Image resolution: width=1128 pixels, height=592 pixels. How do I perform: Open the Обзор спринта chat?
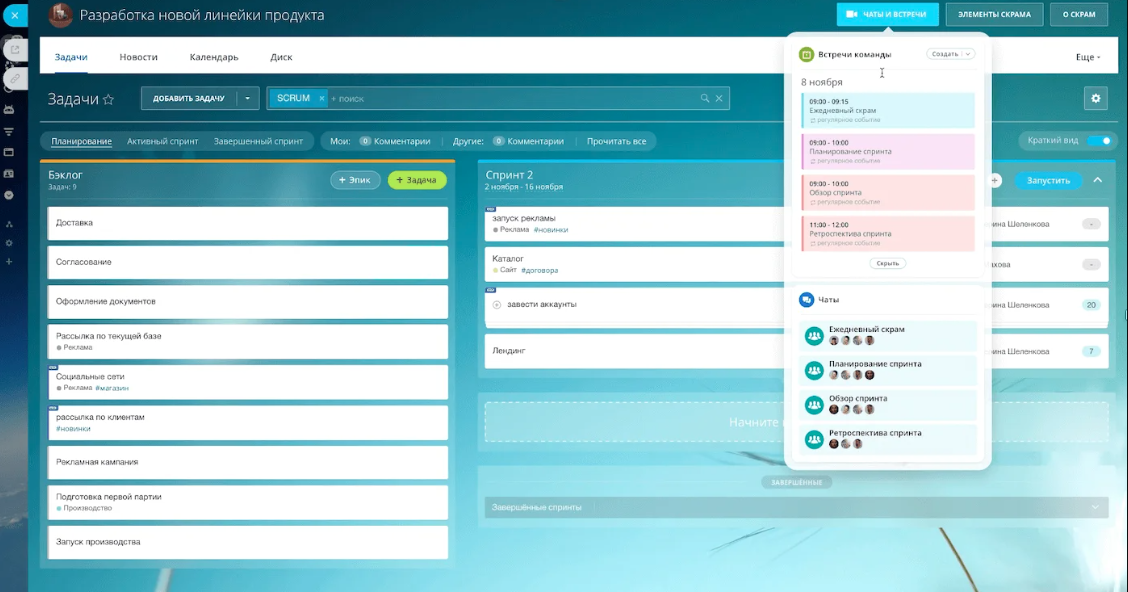[888, 404]
